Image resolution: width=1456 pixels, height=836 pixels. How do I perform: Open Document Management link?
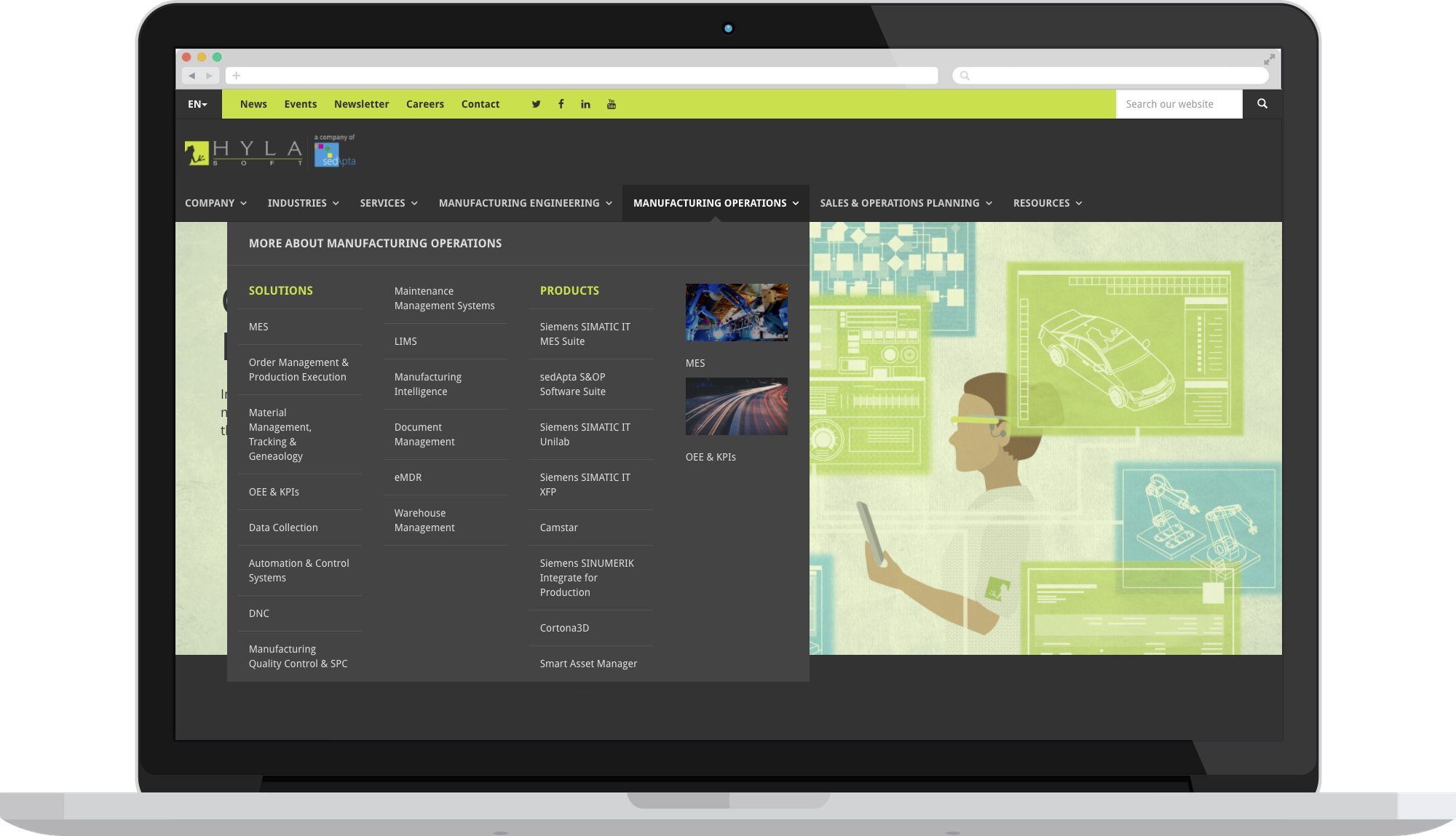[x=424, y=434]
